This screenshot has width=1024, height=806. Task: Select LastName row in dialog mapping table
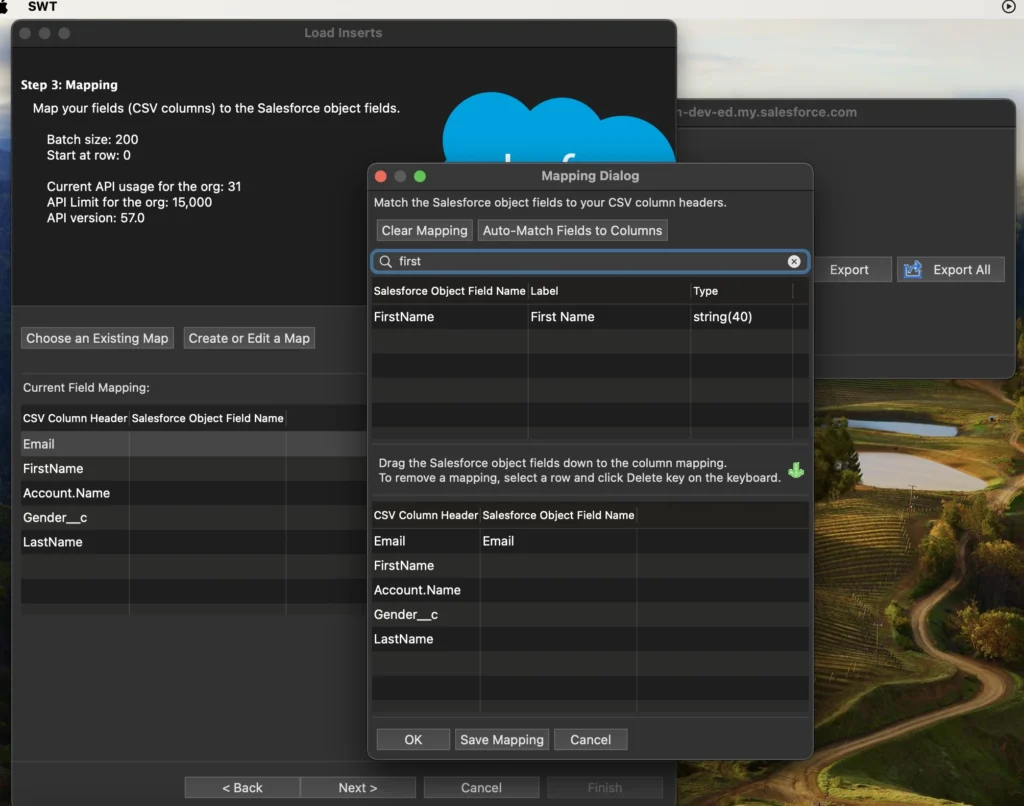[590, 639]
